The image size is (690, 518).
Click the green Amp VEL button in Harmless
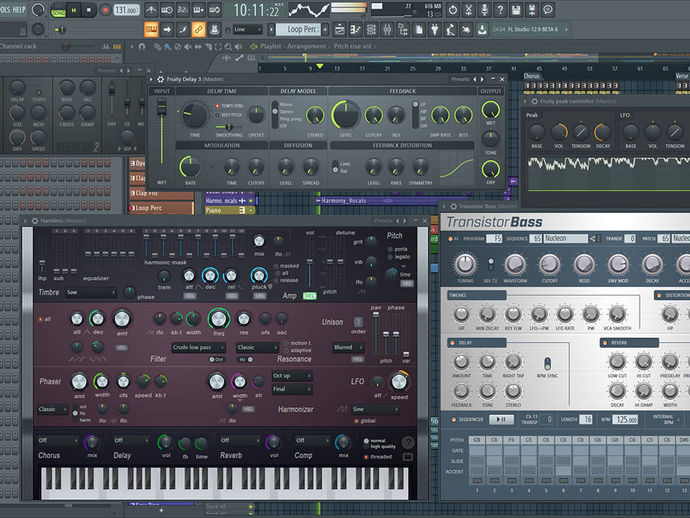click(310, 296)
